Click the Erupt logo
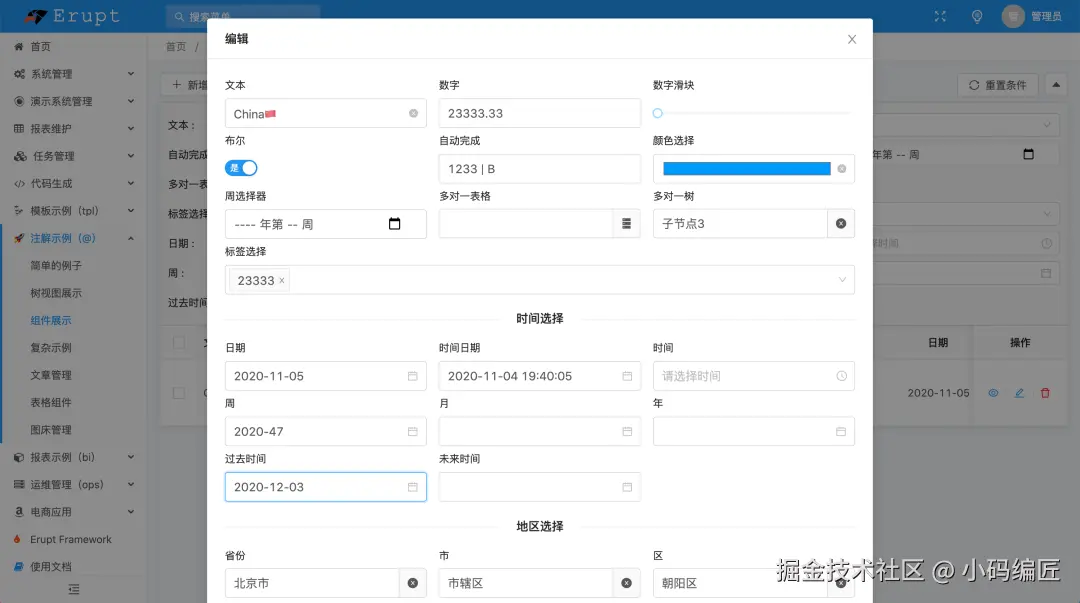The image size is (1080, 603). (x=72, y=16)
